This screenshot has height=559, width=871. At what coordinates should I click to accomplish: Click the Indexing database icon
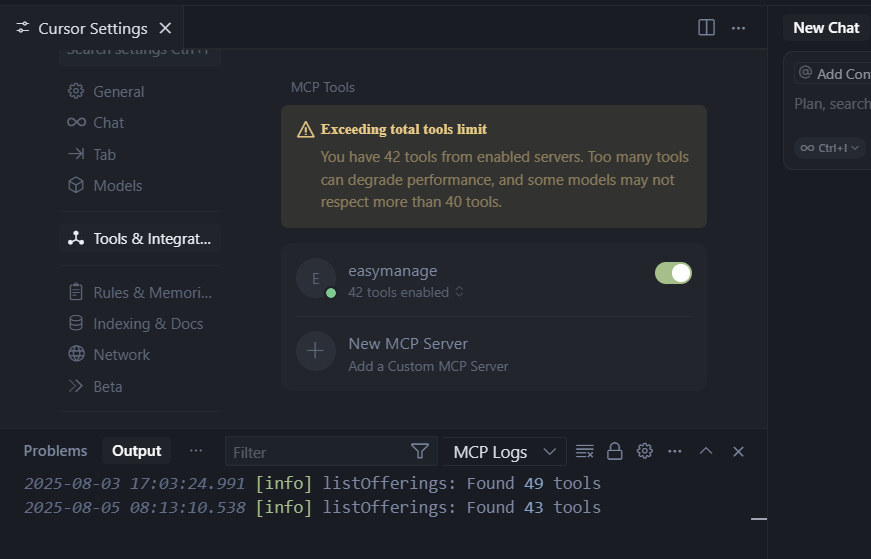(x=76, y=323)
